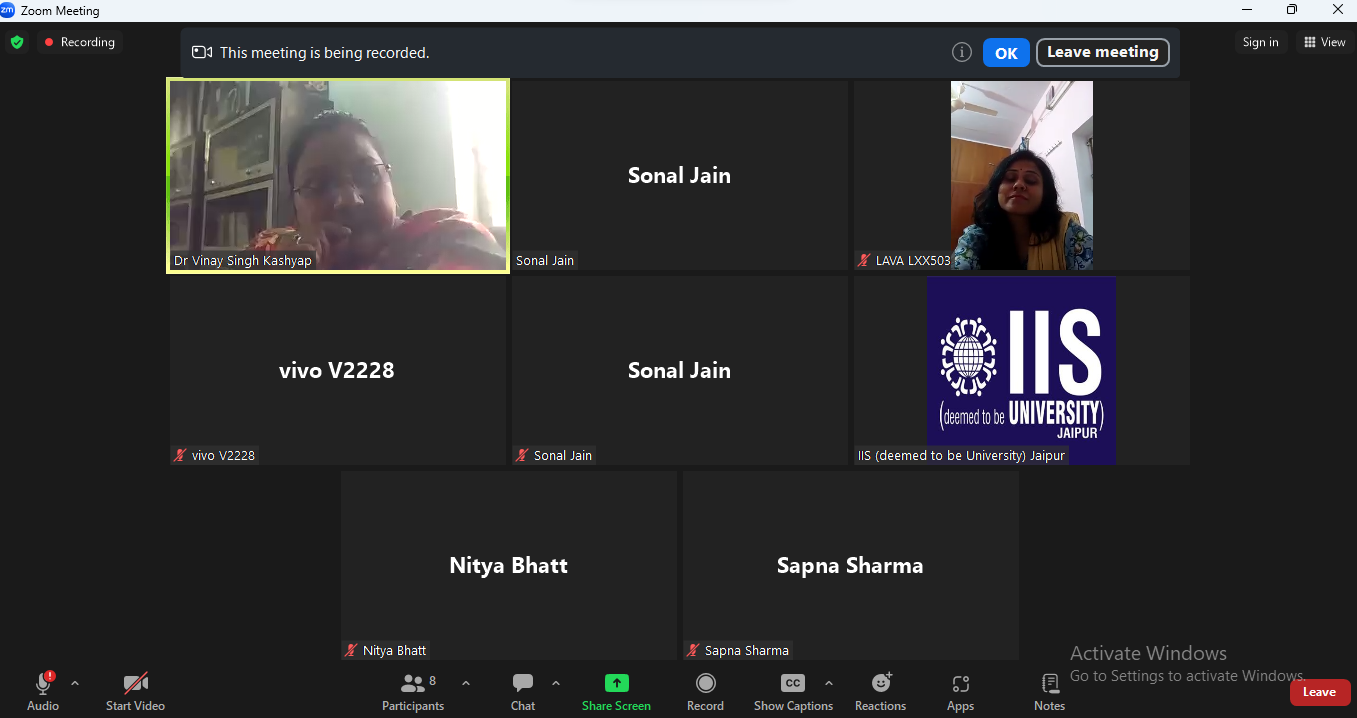The width and height of the screenshot is (1357, 718).
Task: Turn on camera with Start Video
Action: point(135,684)
